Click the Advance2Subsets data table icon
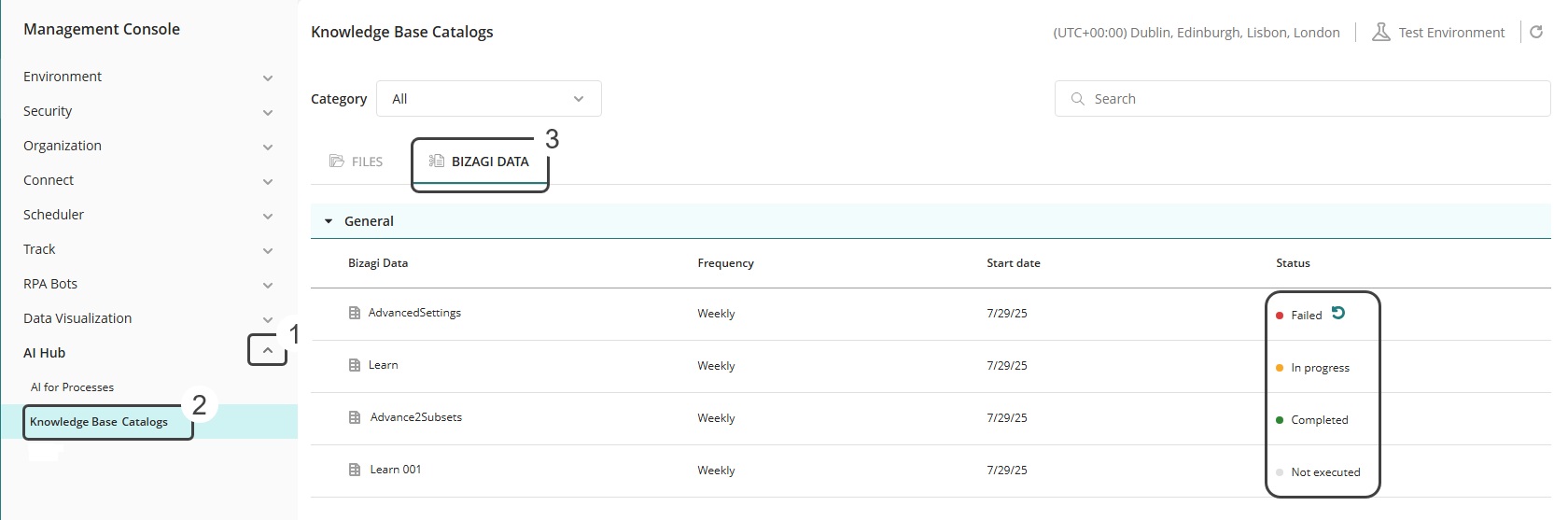The width and height of the screenshot is (1568, 520). pyautogui.click(x=355, y=418)
